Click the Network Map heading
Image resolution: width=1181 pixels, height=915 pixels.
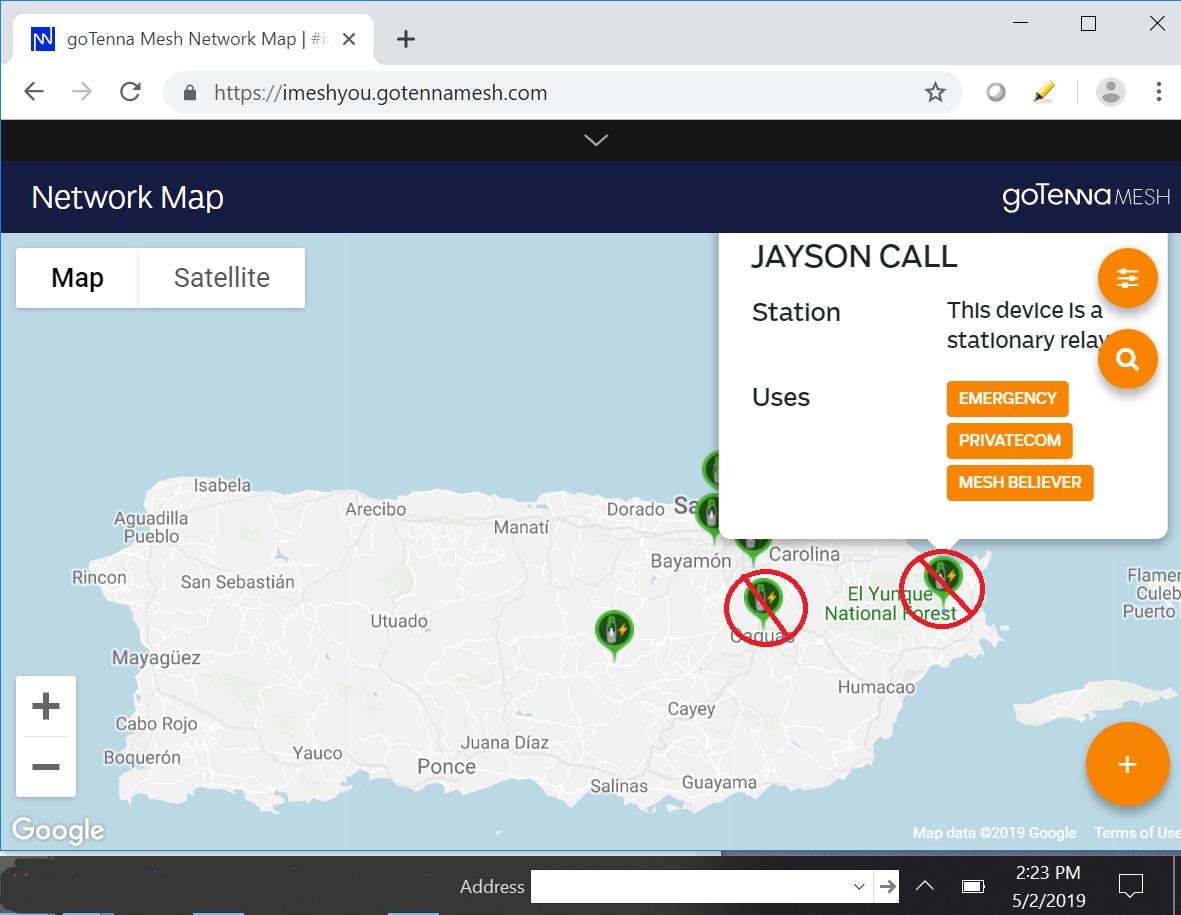[127, 197]
